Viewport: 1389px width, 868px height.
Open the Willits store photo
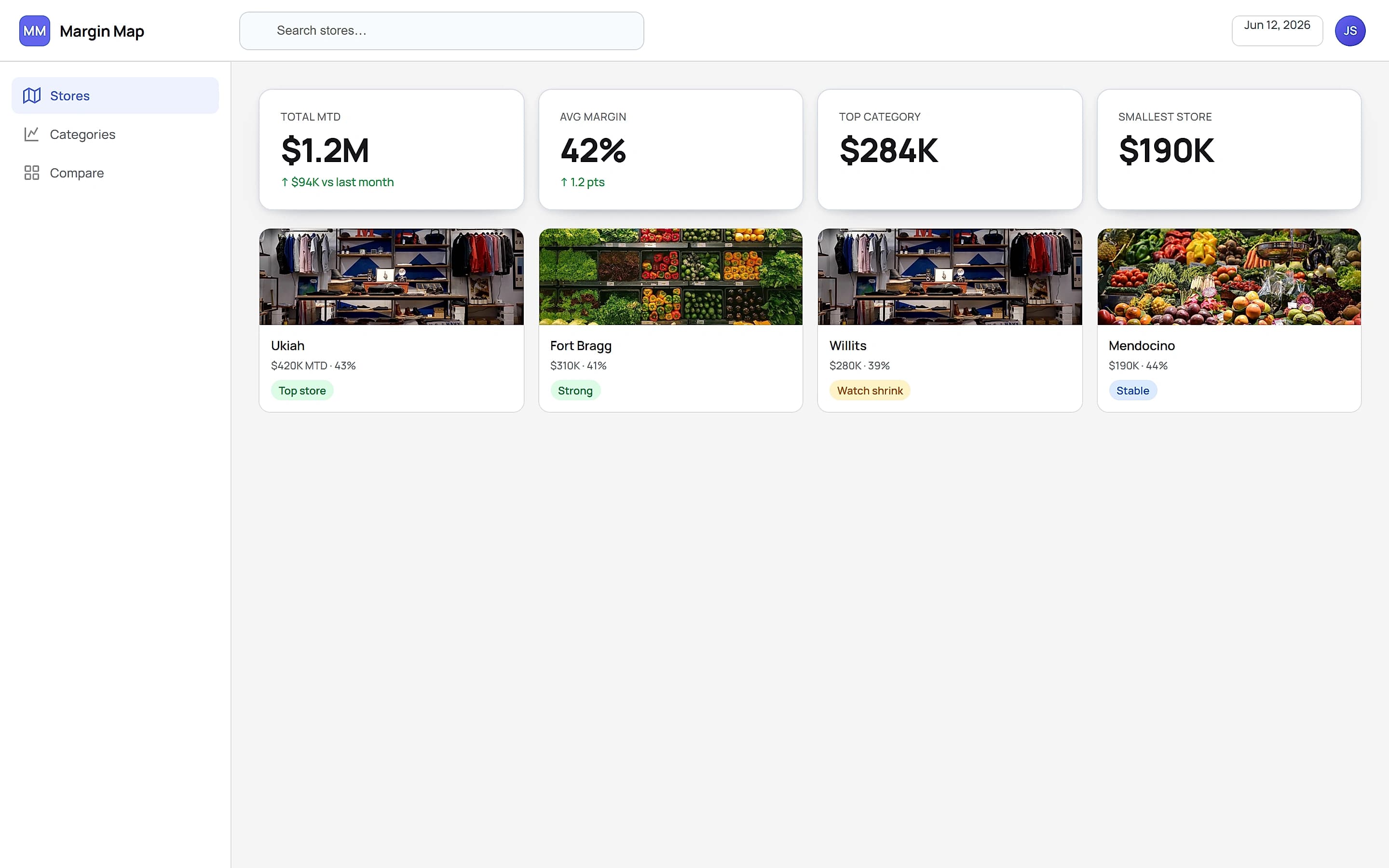(950, 277)
